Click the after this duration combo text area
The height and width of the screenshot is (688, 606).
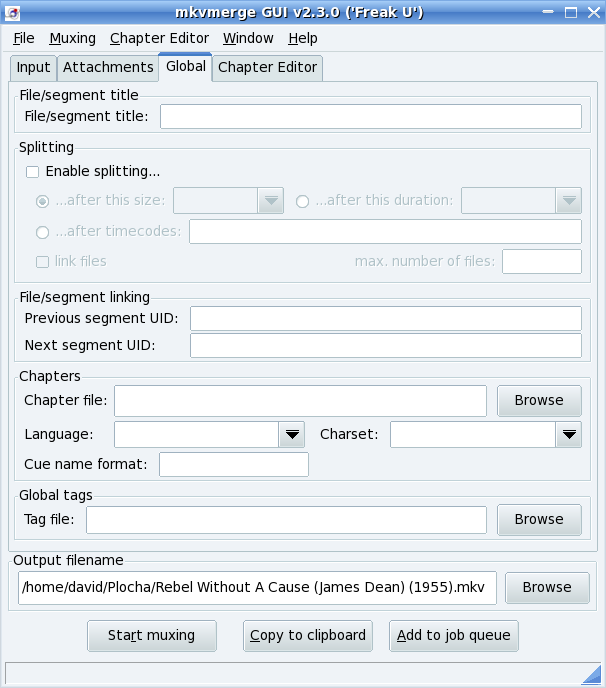pos(509,201)
